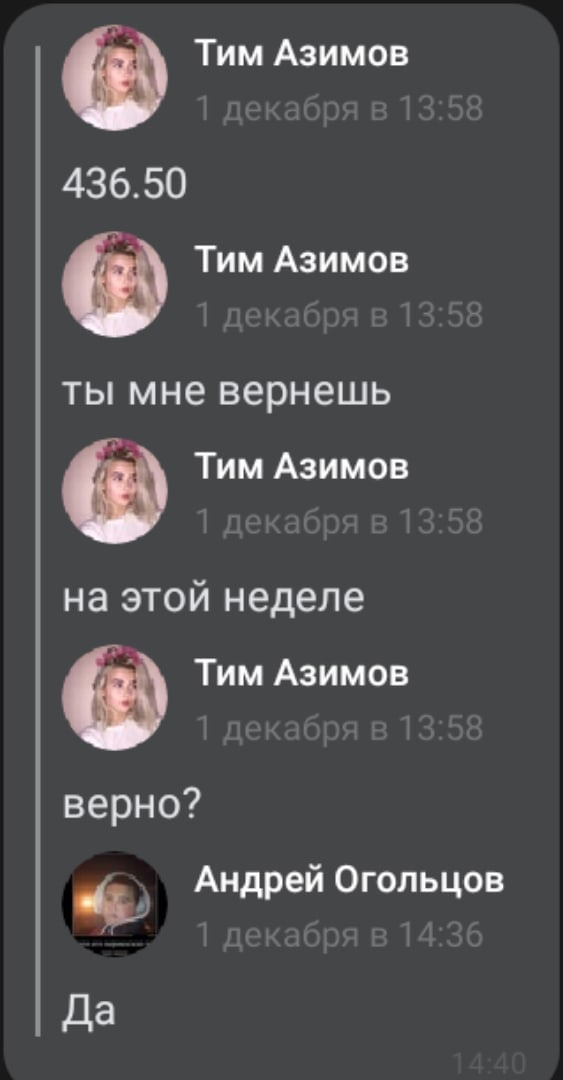Screen dimensions: 563x1080
Task: Click the 13:58 timestamp above "верно?"
Action: [x=339, y=729]
